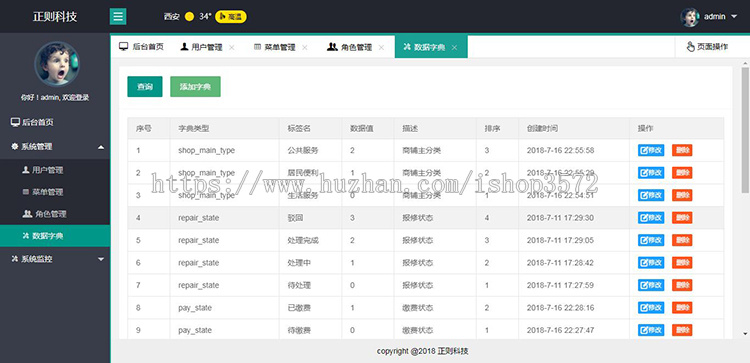Click the 查询 button
The width and height of the screenshot is (750, 363).
tap(145, 87)
